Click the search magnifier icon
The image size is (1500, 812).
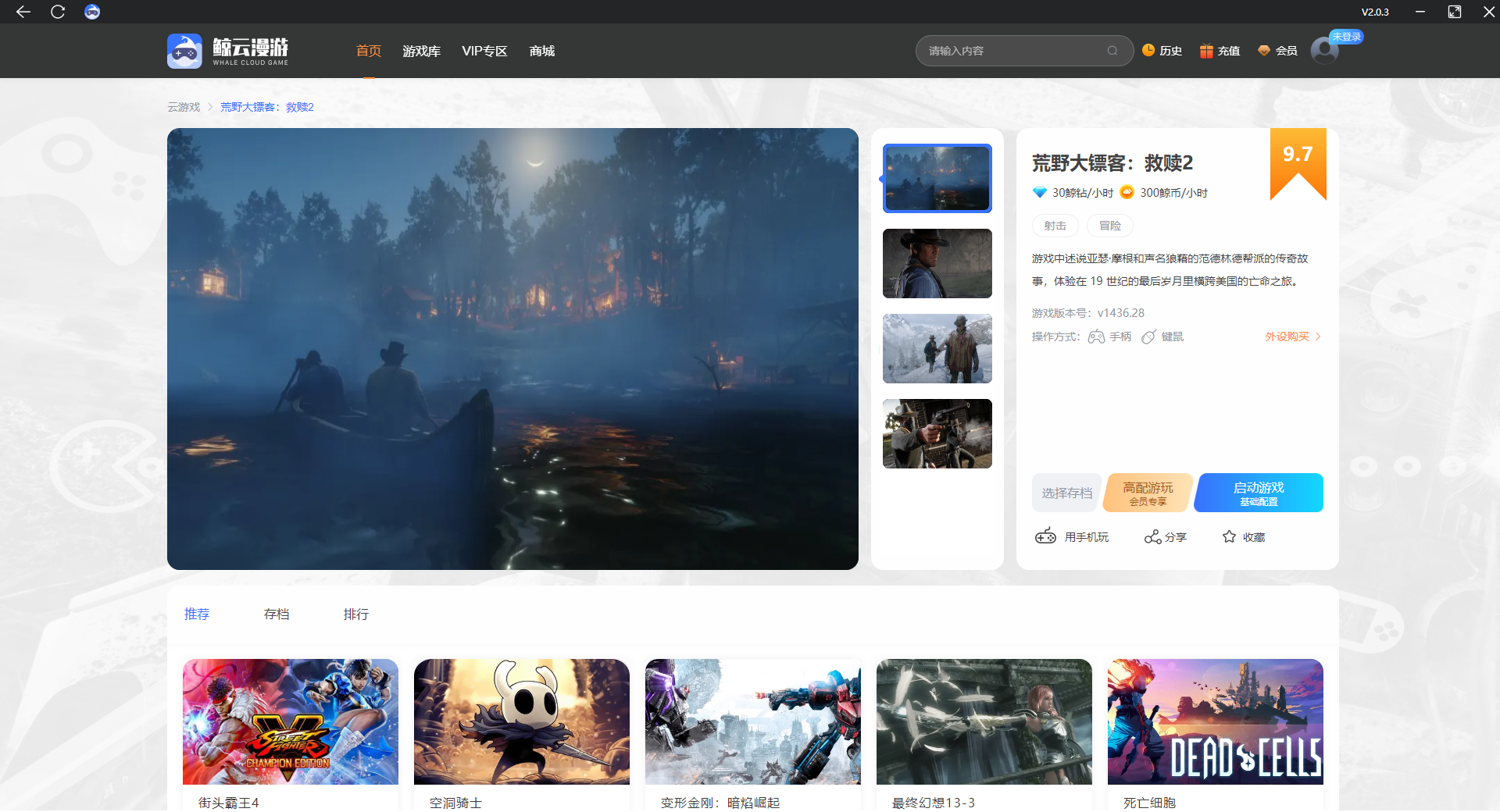click(1112, 51)
